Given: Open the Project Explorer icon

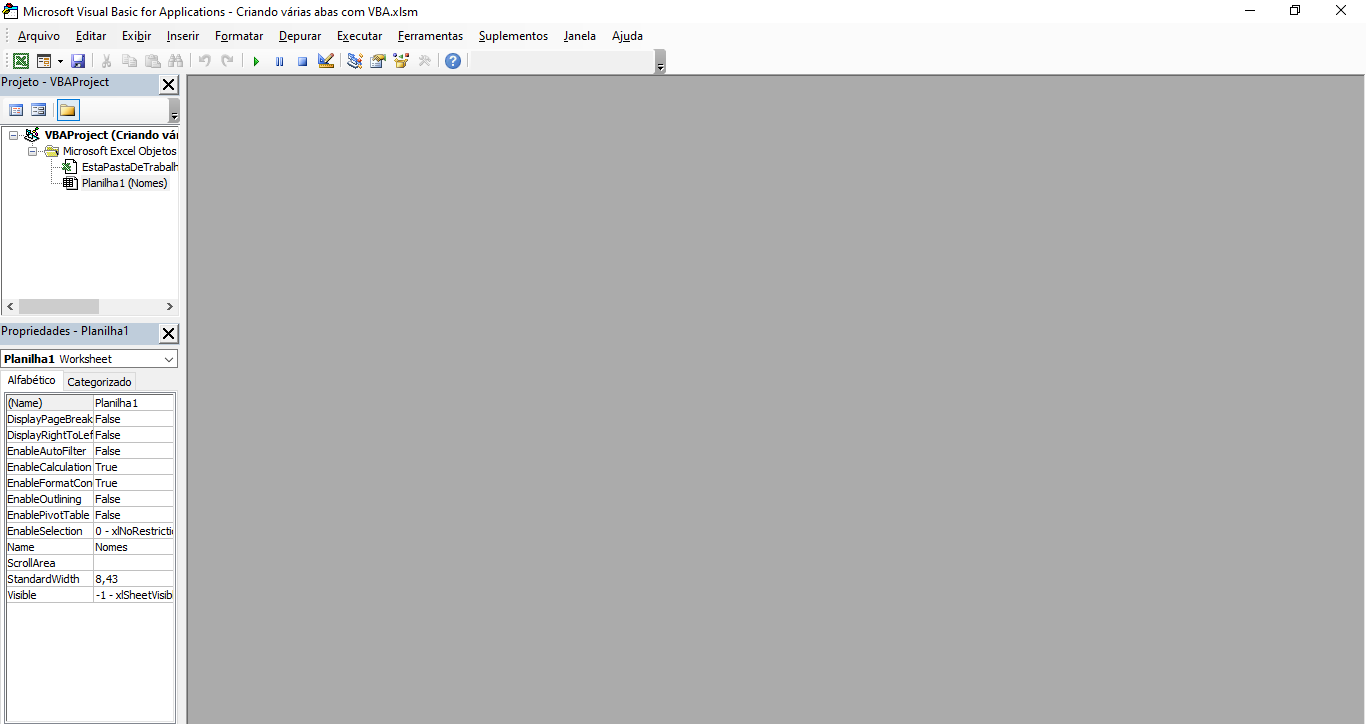Looking at the screenshot, I should 355,61.
